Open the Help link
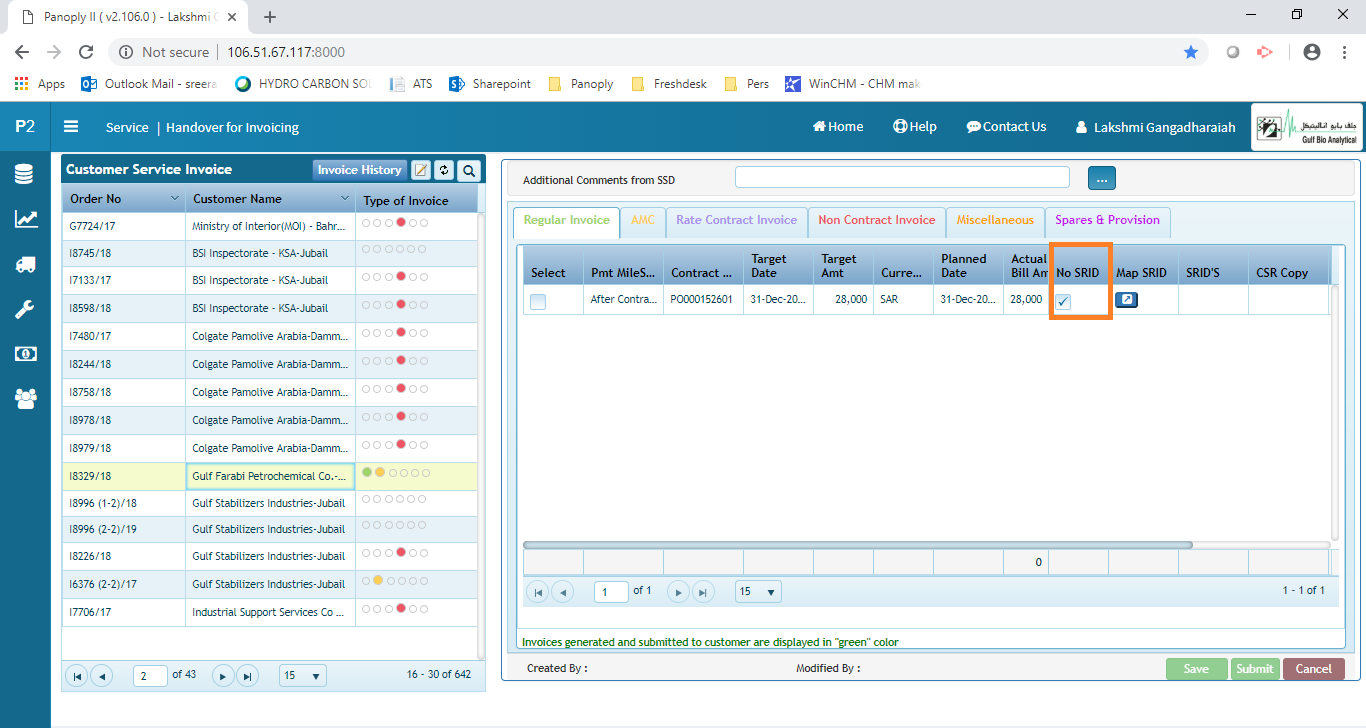1366x728 pixels. 915,127
